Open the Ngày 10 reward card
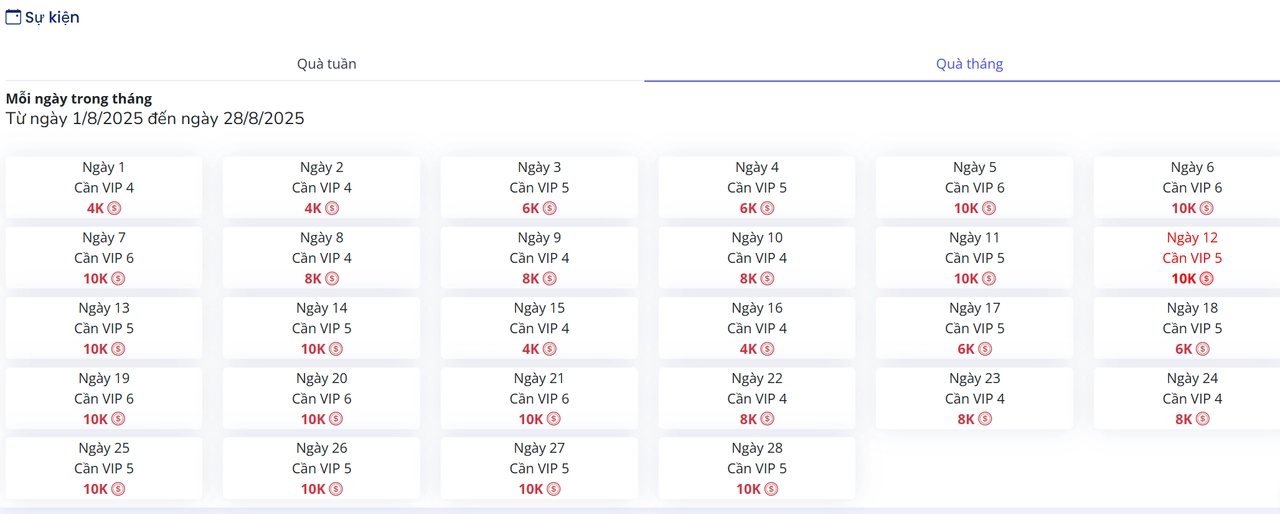The width and height of the screenshot is (1280, 514). pos(757,257)
